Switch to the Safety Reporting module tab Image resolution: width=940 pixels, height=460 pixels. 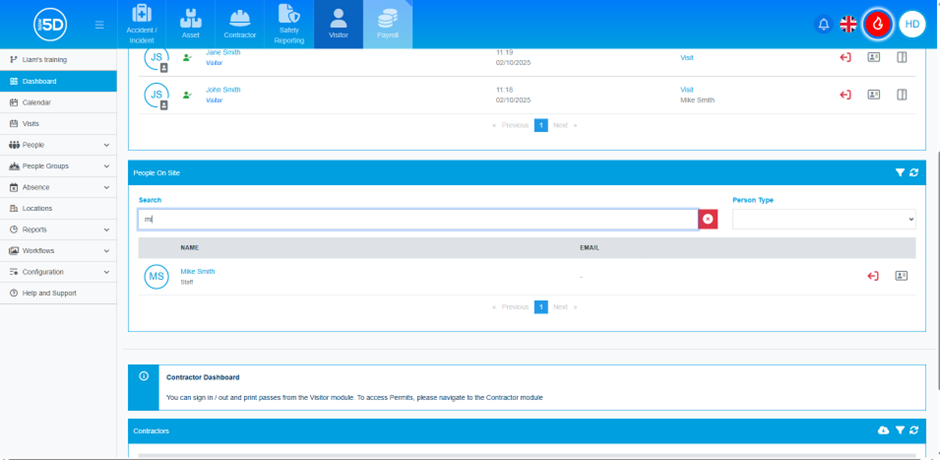click(289, 24)
